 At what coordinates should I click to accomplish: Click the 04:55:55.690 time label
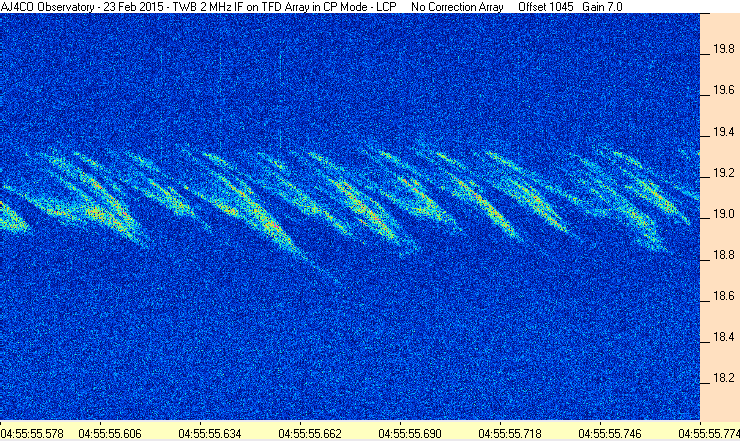point(410,433)
